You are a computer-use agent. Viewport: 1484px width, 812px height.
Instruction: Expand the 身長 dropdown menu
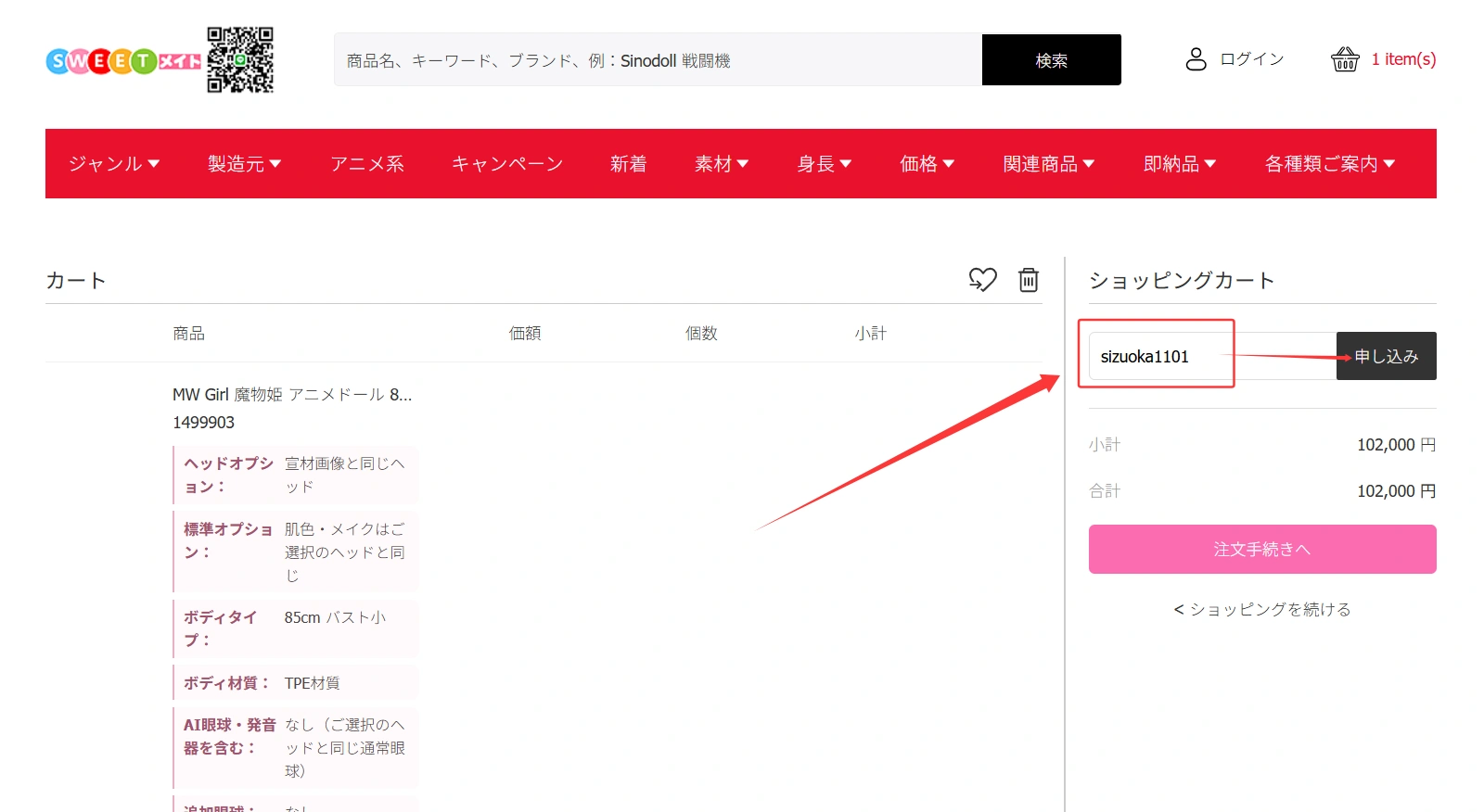[825, 164]
